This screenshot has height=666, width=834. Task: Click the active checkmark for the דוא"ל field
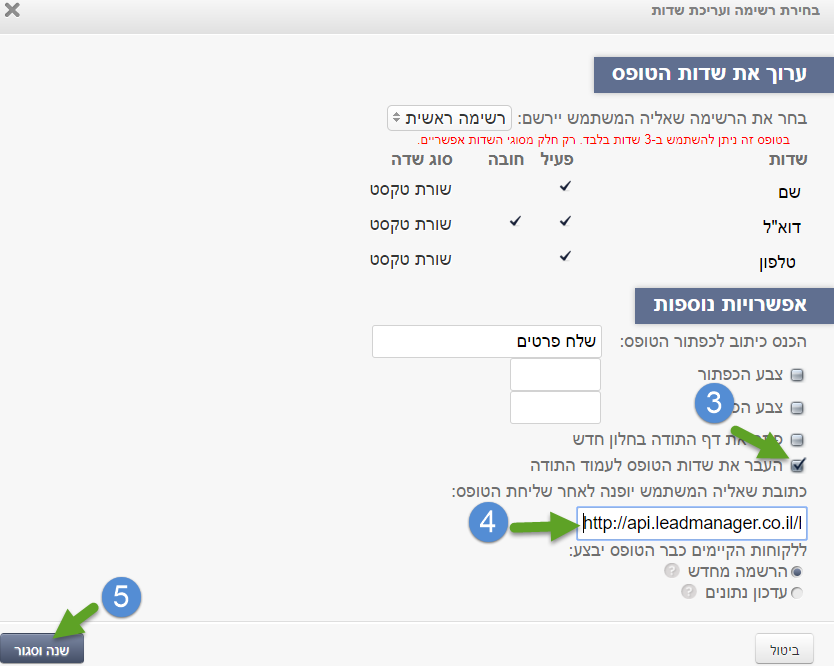[565, 222]
